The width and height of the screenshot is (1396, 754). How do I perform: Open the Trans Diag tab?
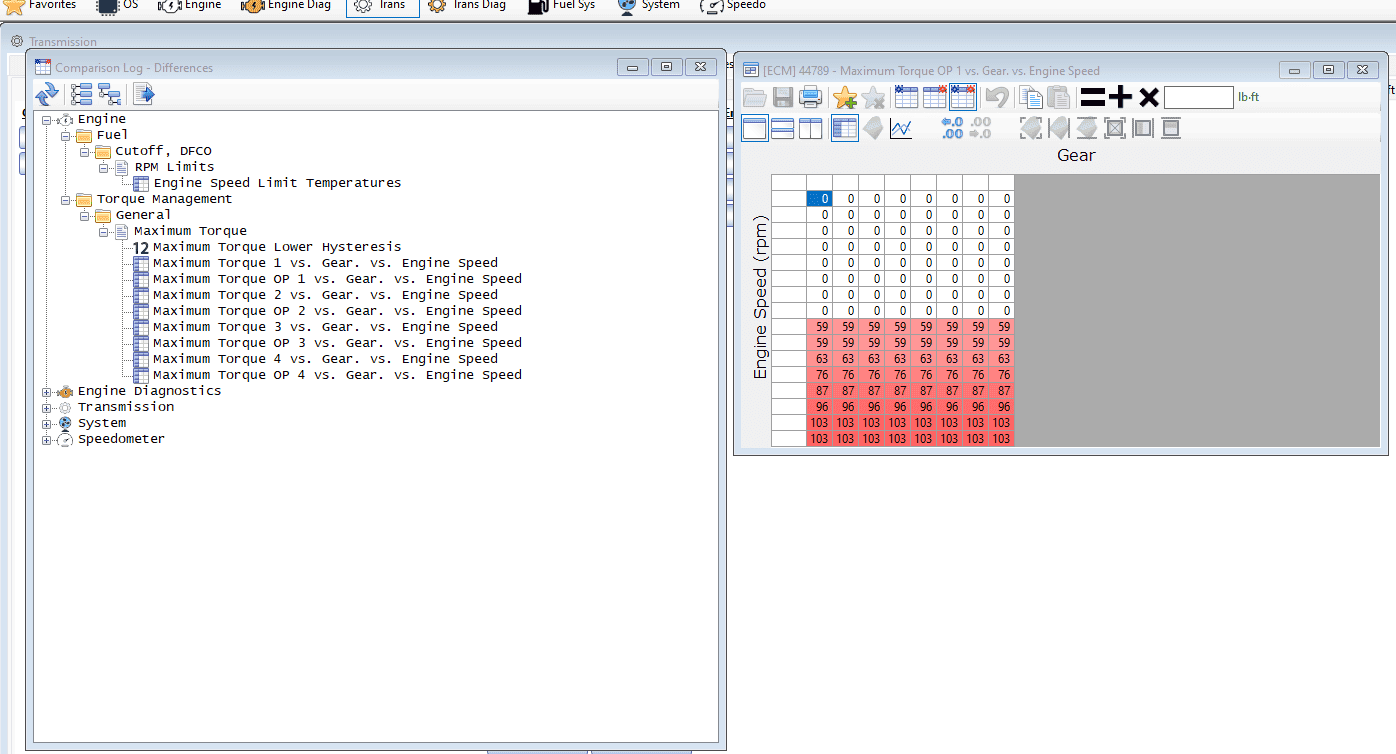tap(467, 6)
